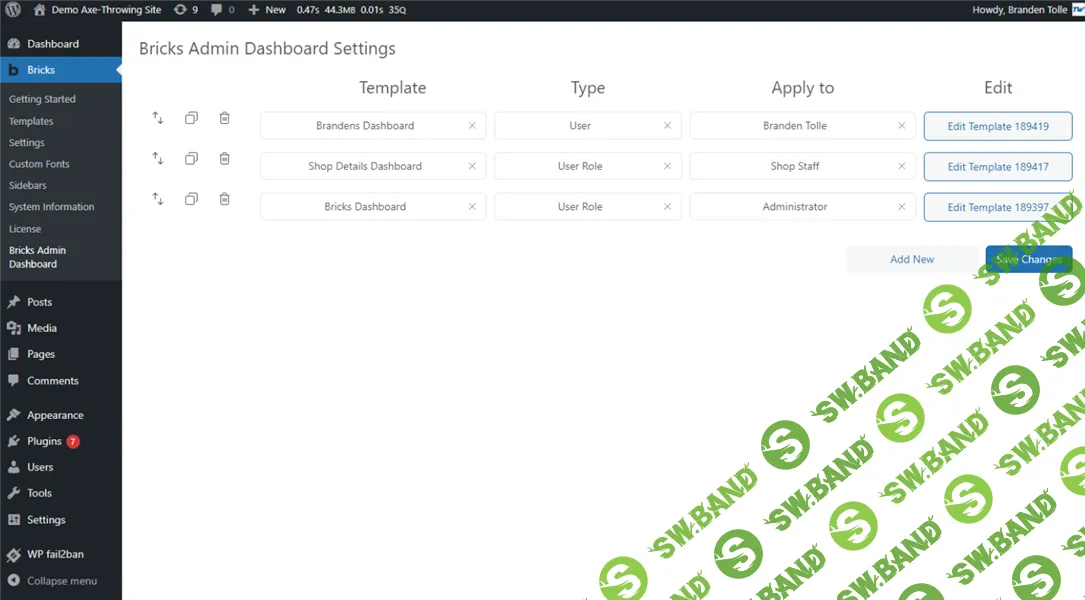Screen dimensions: 1085x600
Task: Clear the Branden Tolle selection
Action: [x=901, y=126]
